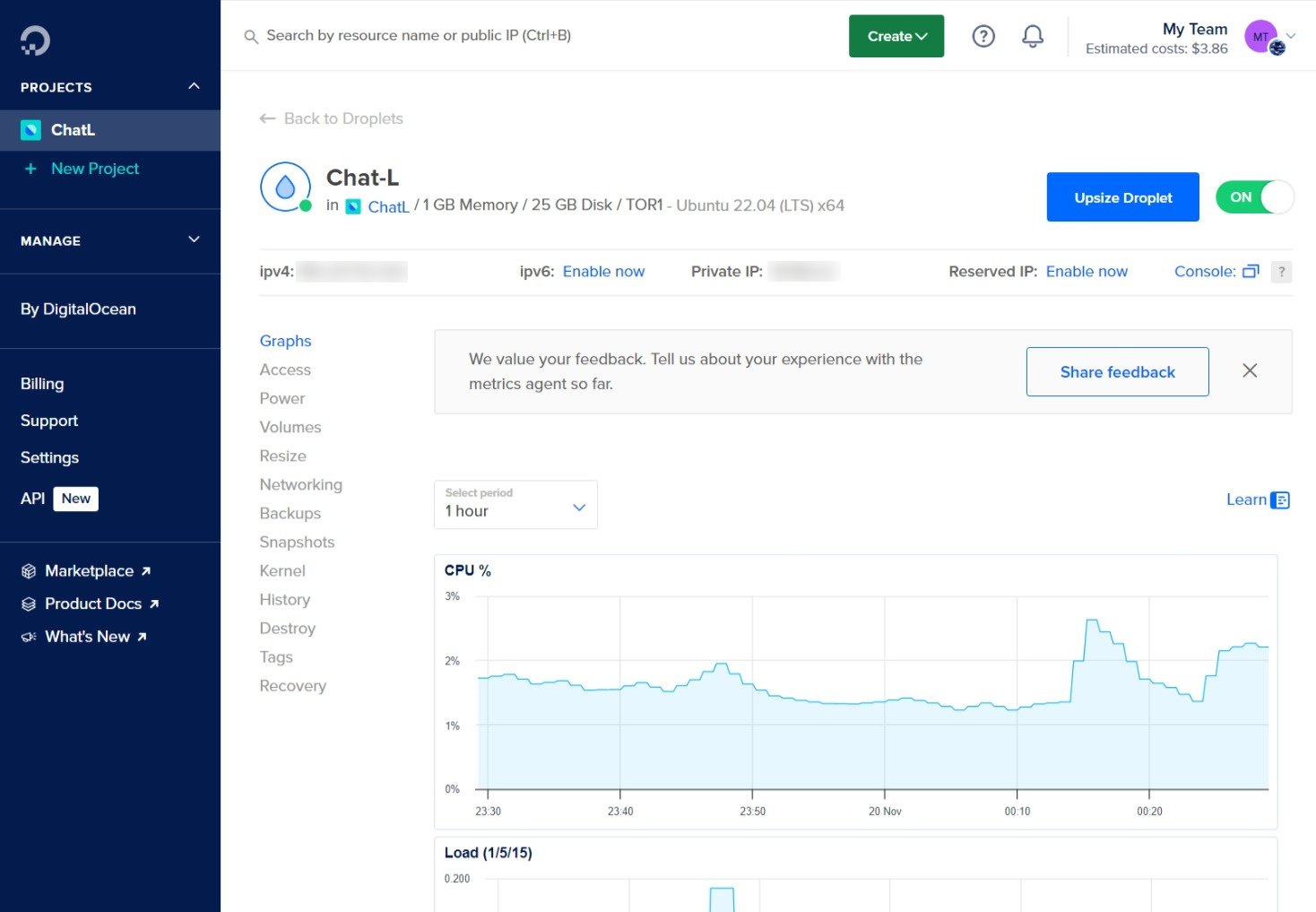Viewport: 1316px width, 912px height.
Task: Click Enable now for Reserved IP
Action: 1087,272
